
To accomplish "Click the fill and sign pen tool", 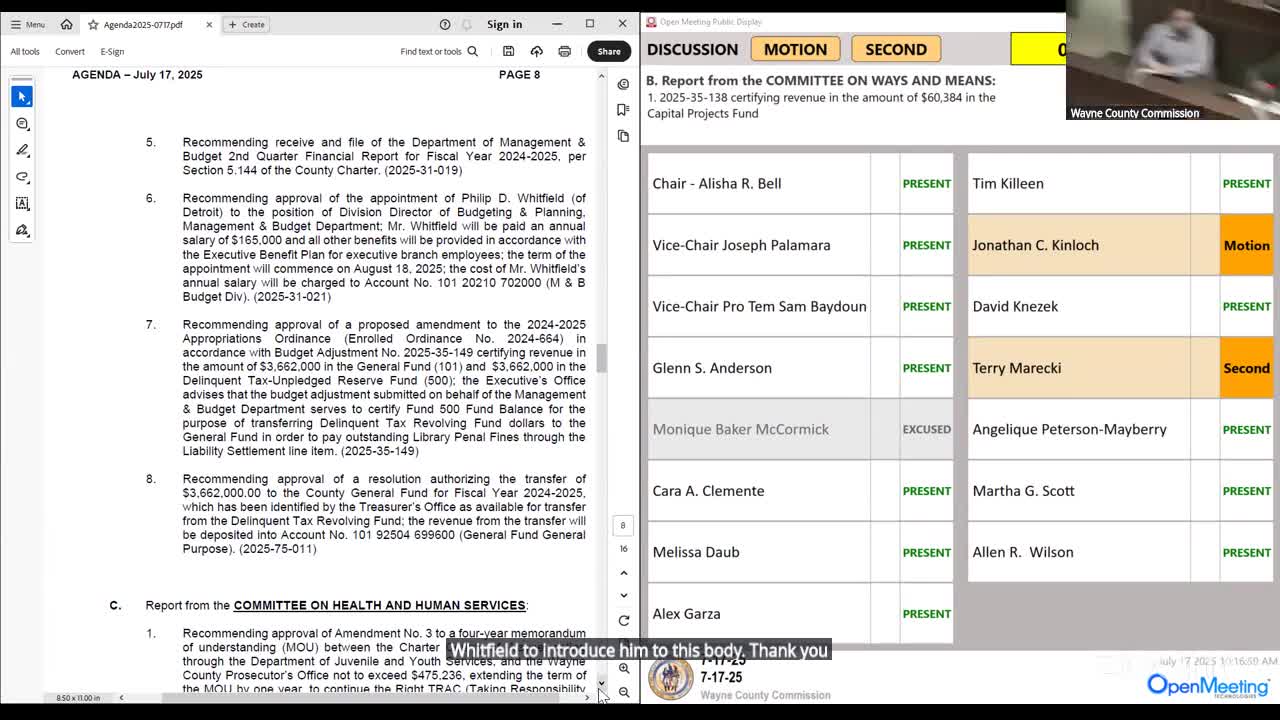I will click(x=22, y=230).
